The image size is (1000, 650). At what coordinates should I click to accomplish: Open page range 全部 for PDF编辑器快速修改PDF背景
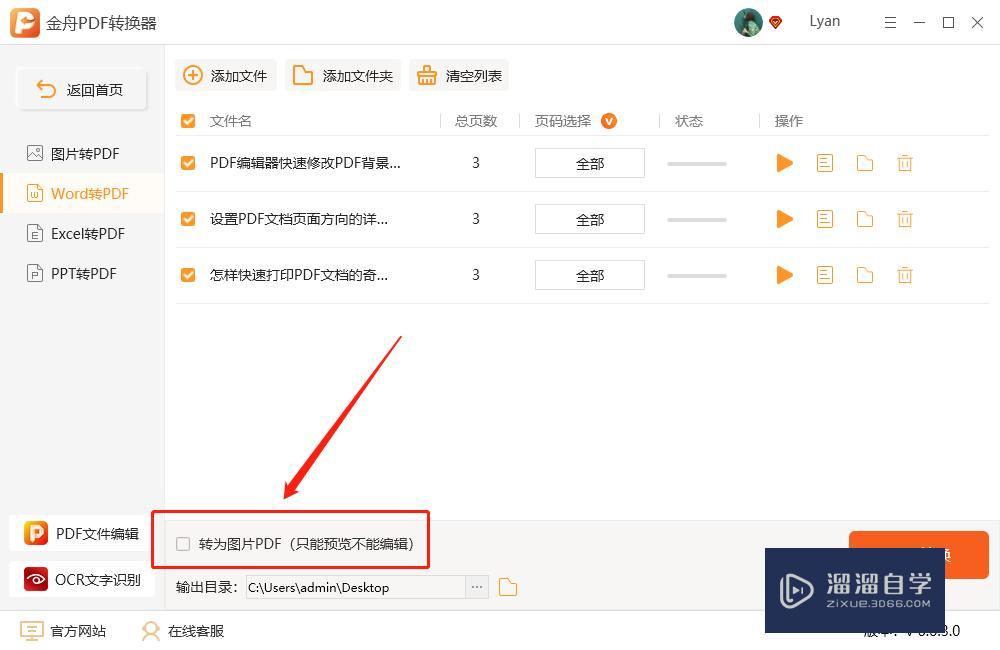pyautogui.click(x=590, y=163)
